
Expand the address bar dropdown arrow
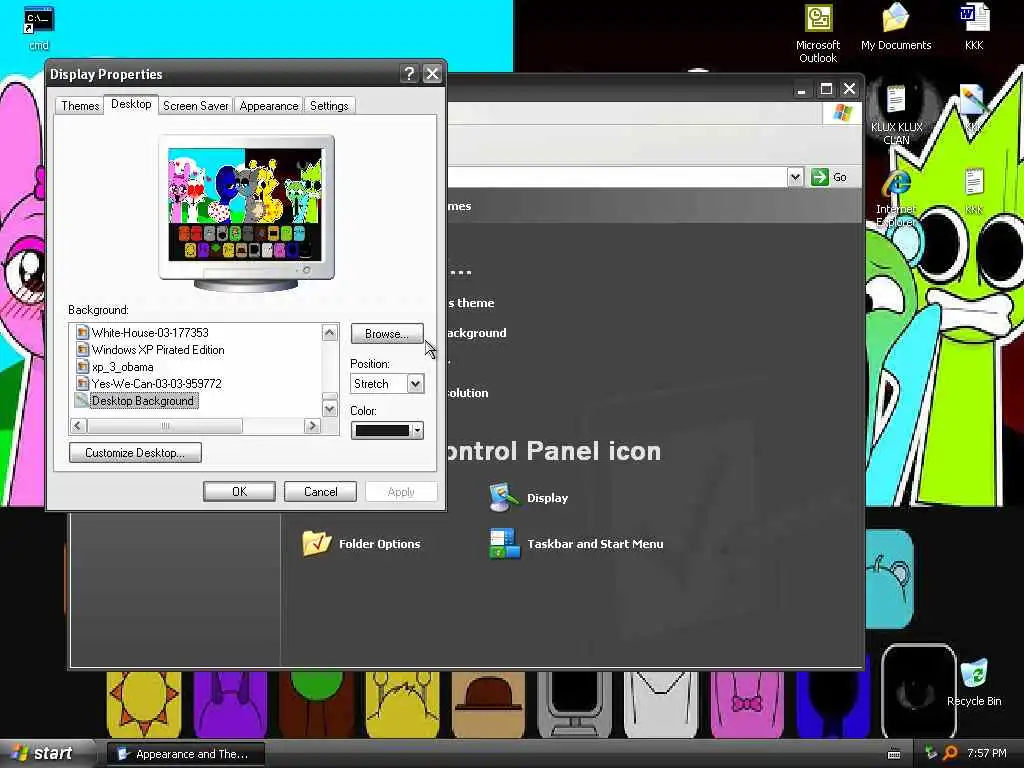tap(795, 177)
